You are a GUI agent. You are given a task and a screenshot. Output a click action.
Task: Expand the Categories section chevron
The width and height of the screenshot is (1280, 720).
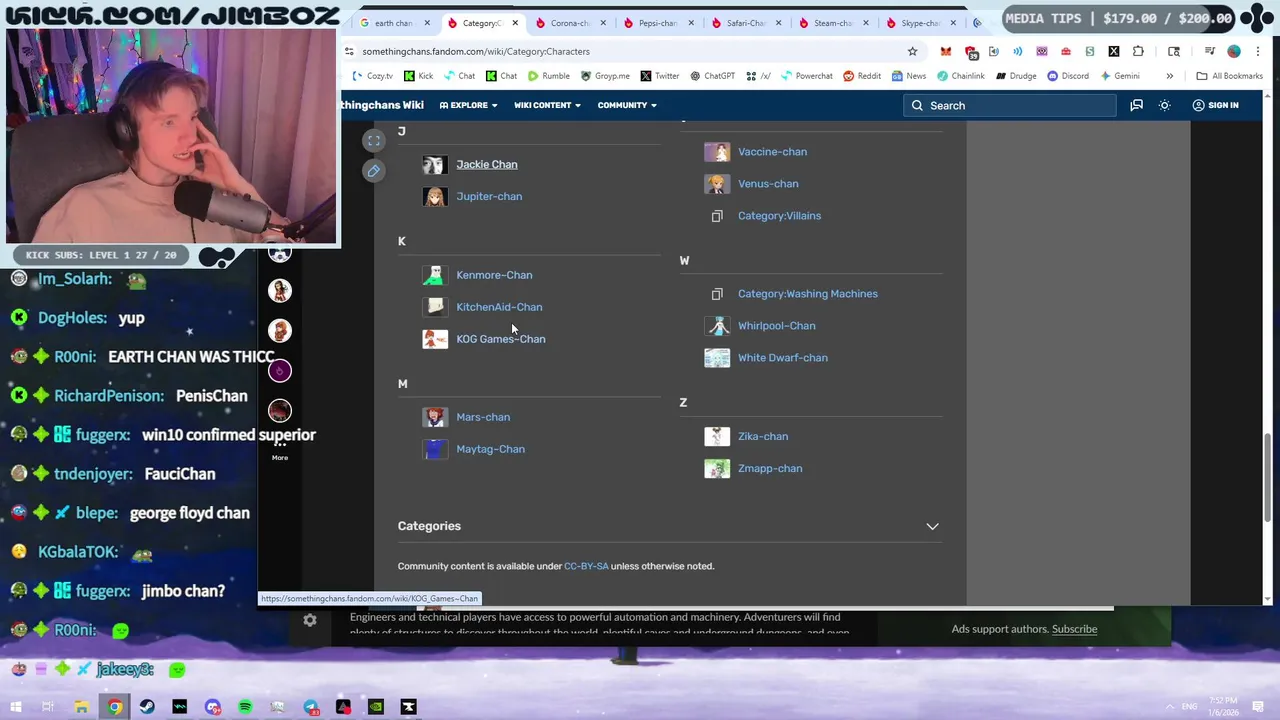932,526
